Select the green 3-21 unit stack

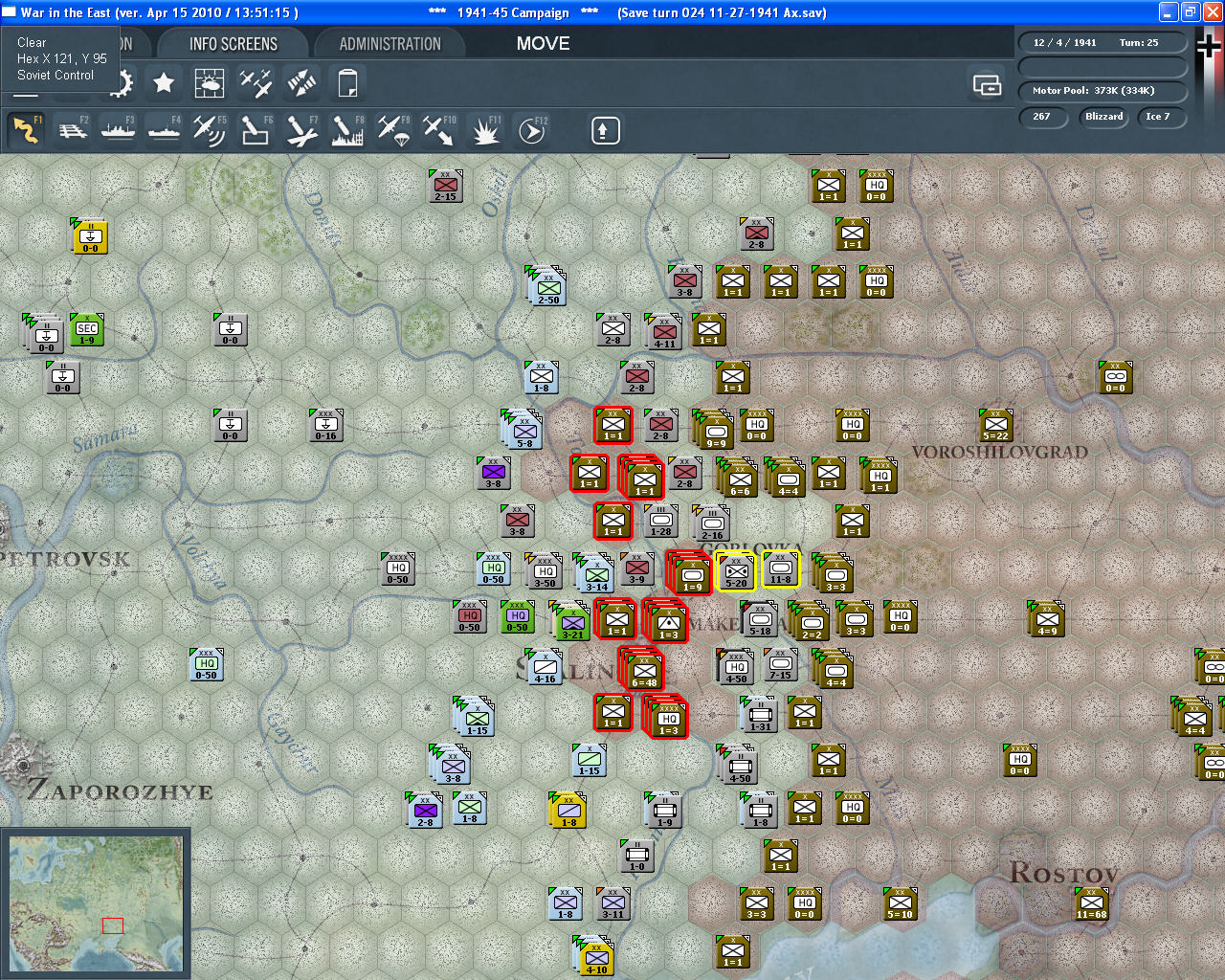click(571, 621)
